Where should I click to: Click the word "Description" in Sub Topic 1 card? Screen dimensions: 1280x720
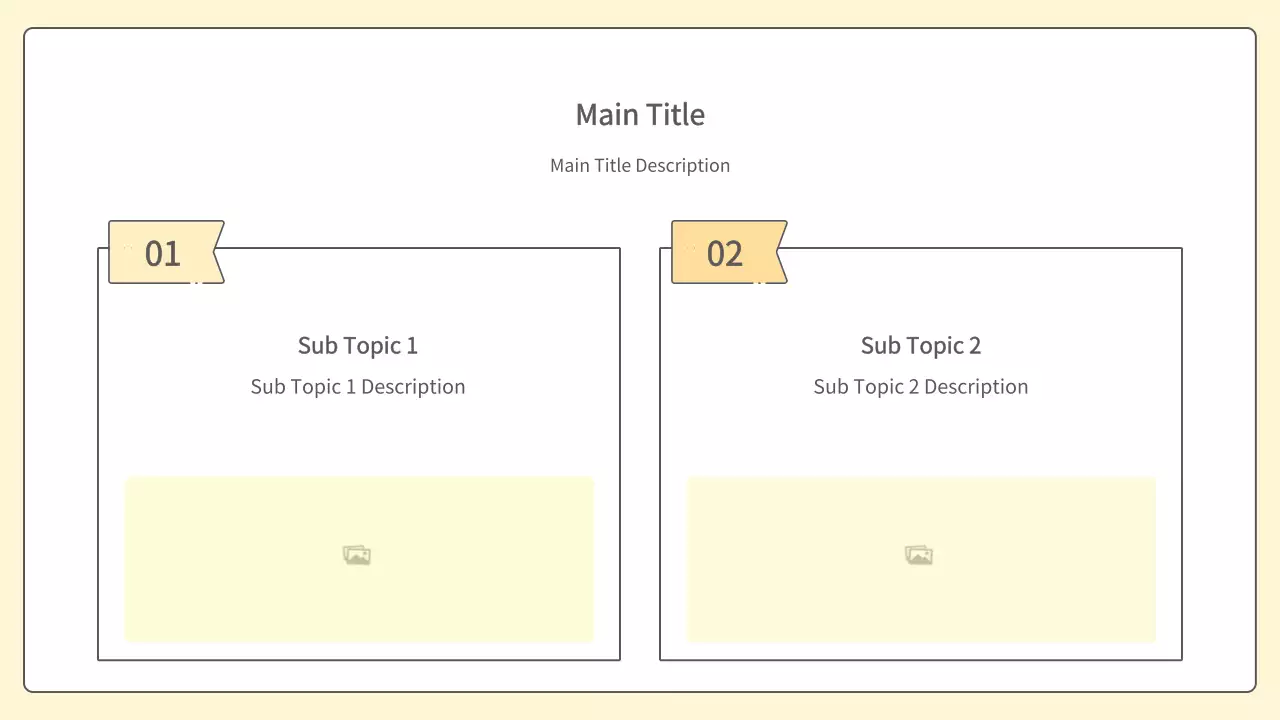point(413,387)
